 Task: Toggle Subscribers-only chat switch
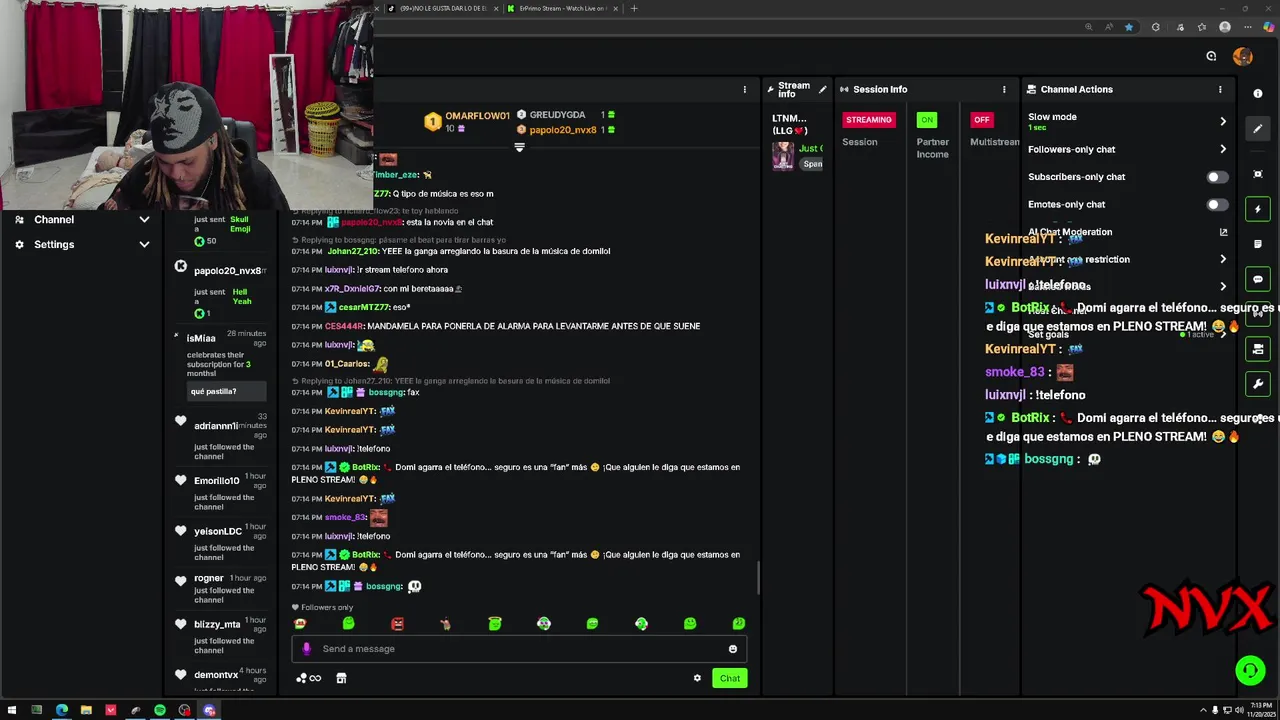[x=1216, y=177]
